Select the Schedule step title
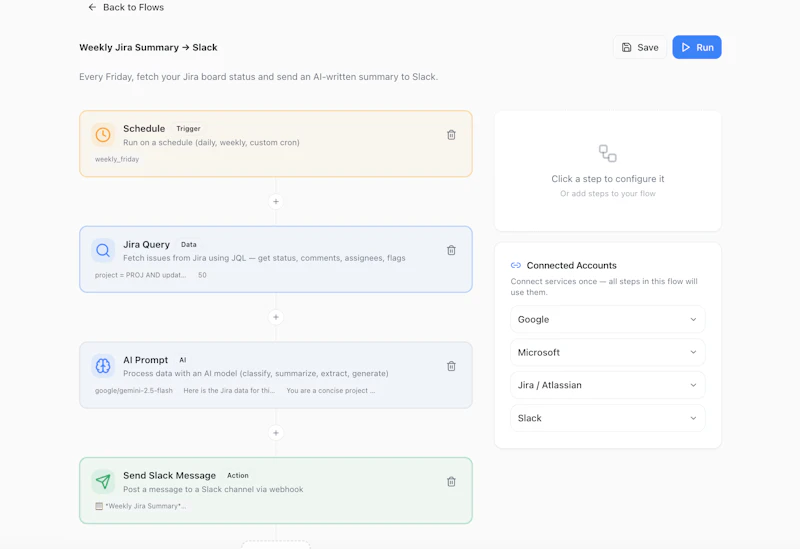The height and width of the screenshot is (549, 800). [144, 129]
